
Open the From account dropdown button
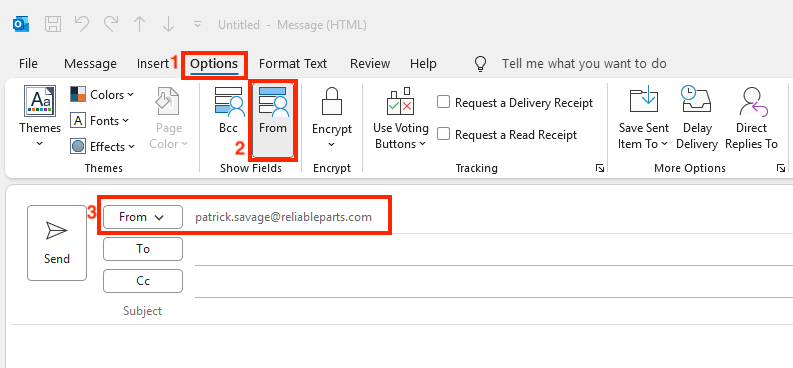(143, 217)
